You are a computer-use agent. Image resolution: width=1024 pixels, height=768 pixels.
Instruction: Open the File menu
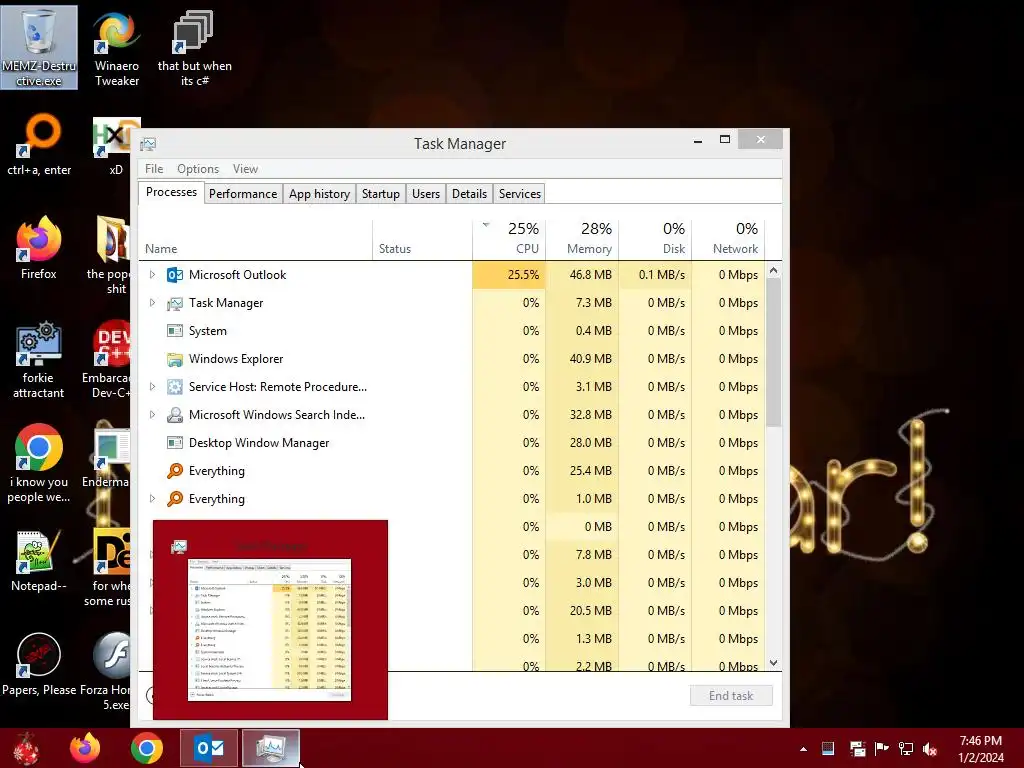click(x=154, y=168)
